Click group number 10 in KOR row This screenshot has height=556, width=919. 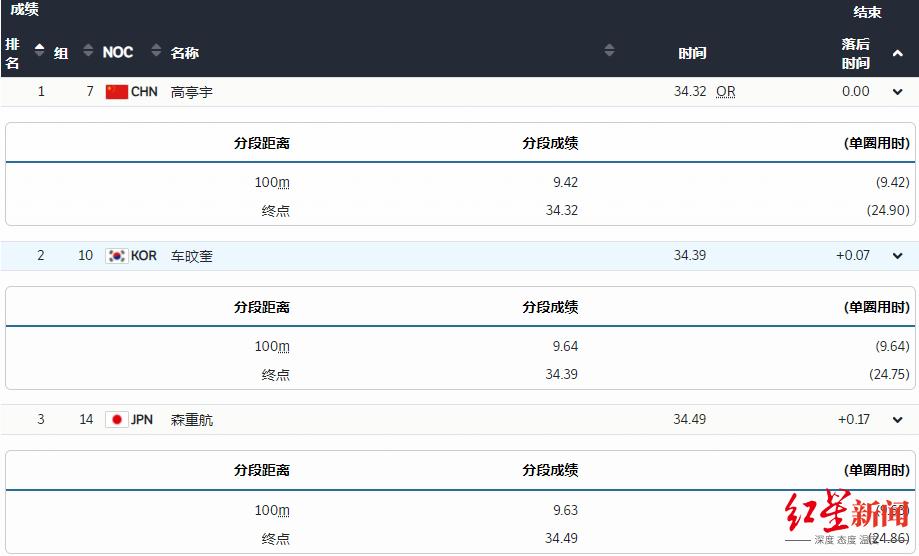pyautogui.click(x=86, y=255)
